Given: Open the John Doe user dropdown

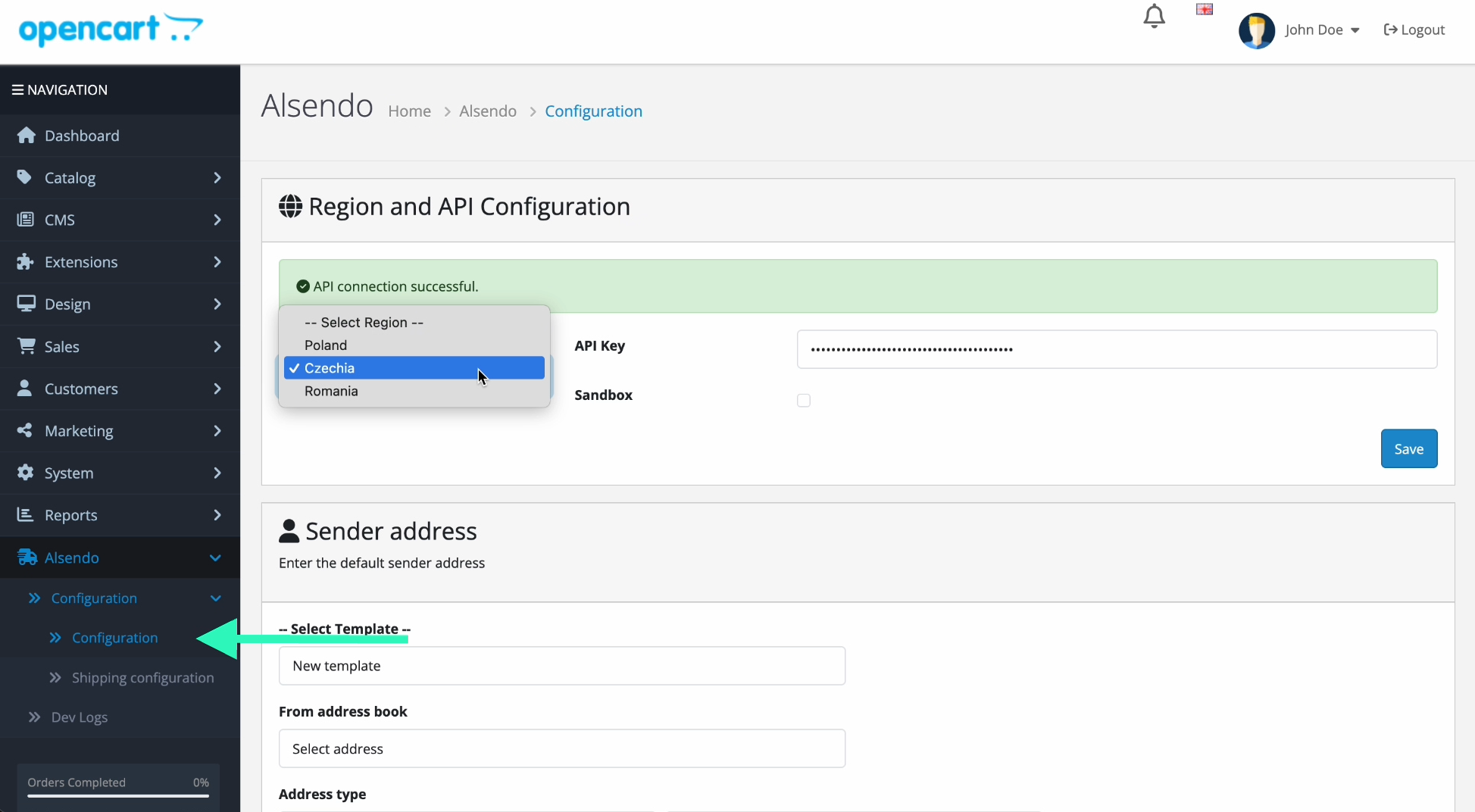Looking at the screenshot, I should tap(1322, 30).
